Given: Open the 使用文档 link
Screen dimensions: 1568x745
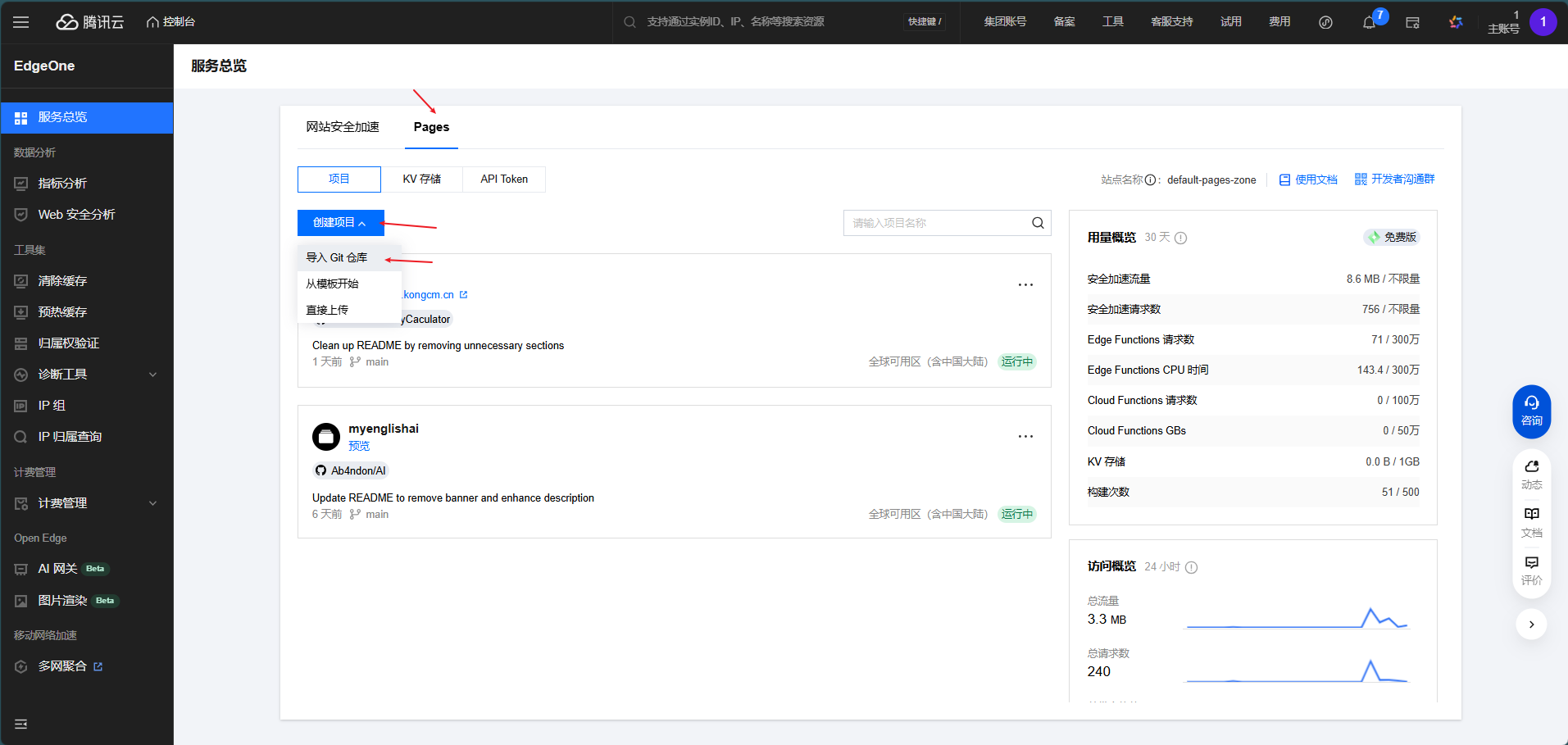Looking at the screenshot, I should click(x=1308, y=179).
